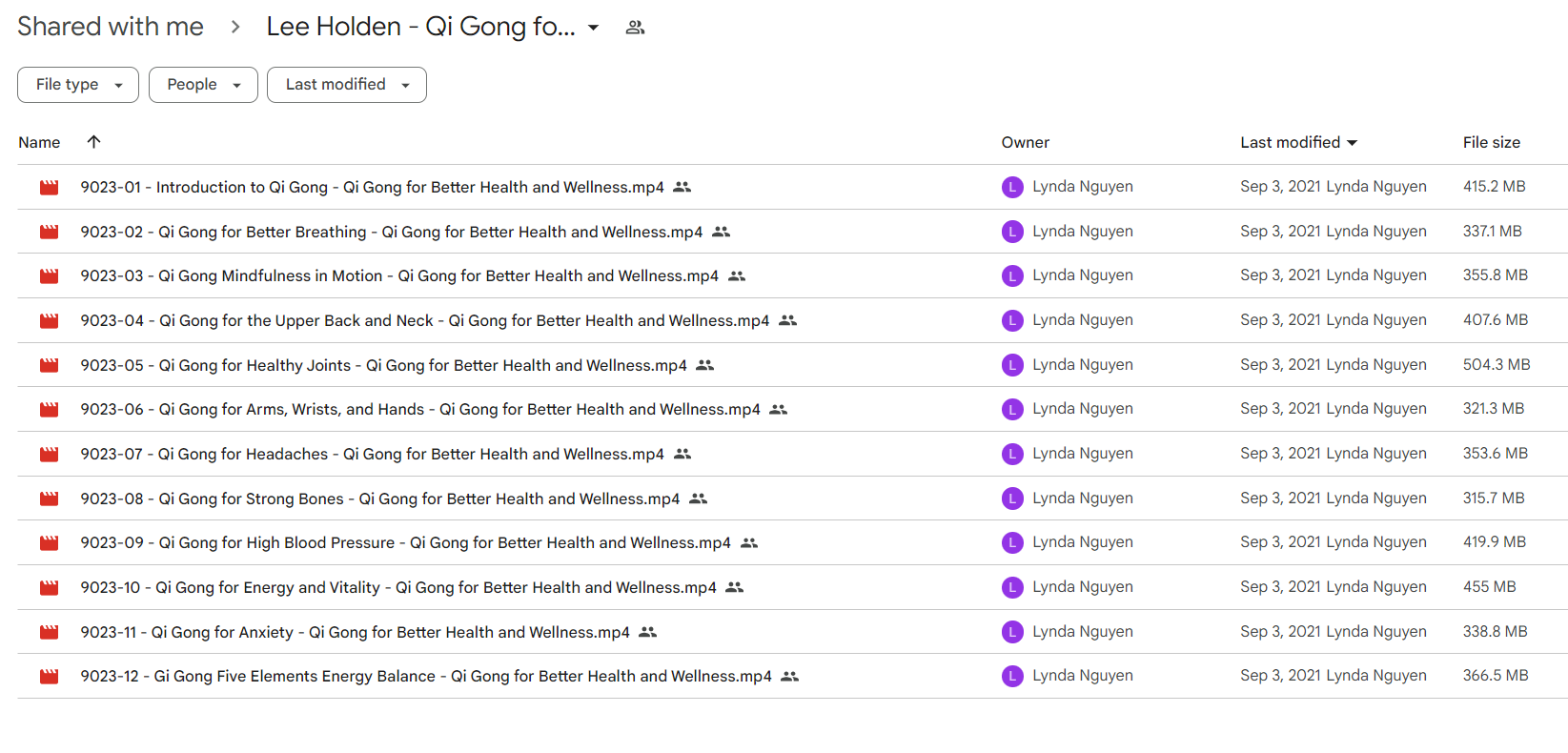Click shared icon on 9023-10 Energy and Vitality row

point(735,587)
